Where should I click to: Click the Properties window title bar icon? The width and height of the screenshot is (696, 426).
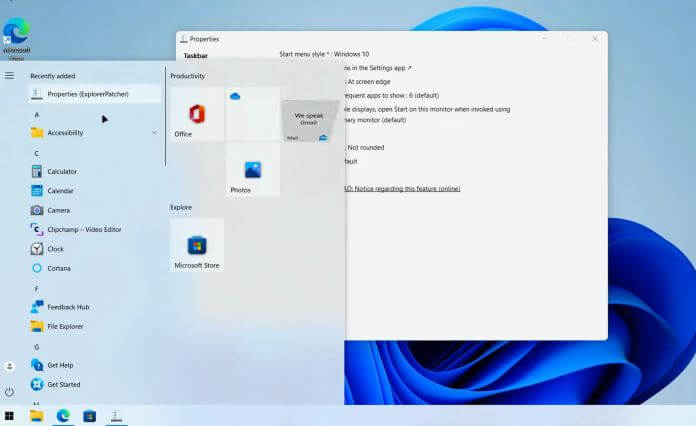click(x=184, y=39)
